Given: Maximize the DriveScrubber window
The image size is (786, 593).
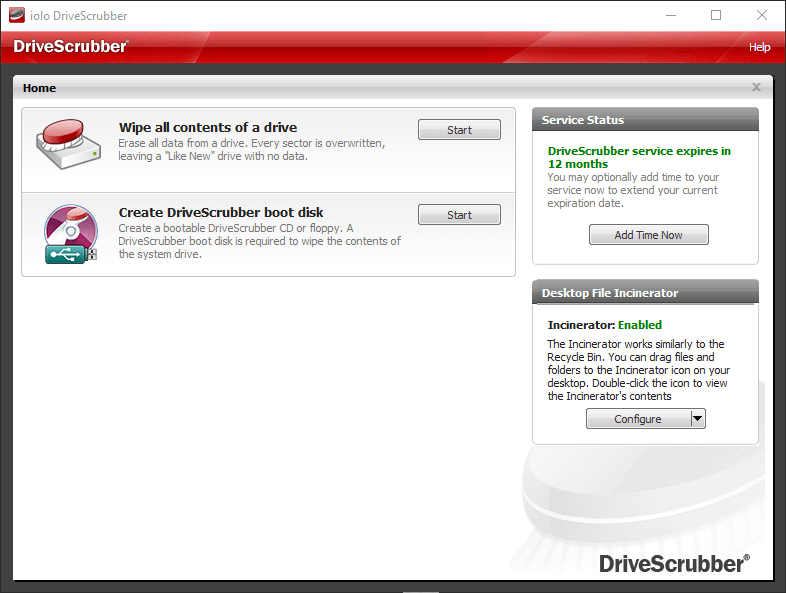Looking at the screenshot, I should click(716, 16).
